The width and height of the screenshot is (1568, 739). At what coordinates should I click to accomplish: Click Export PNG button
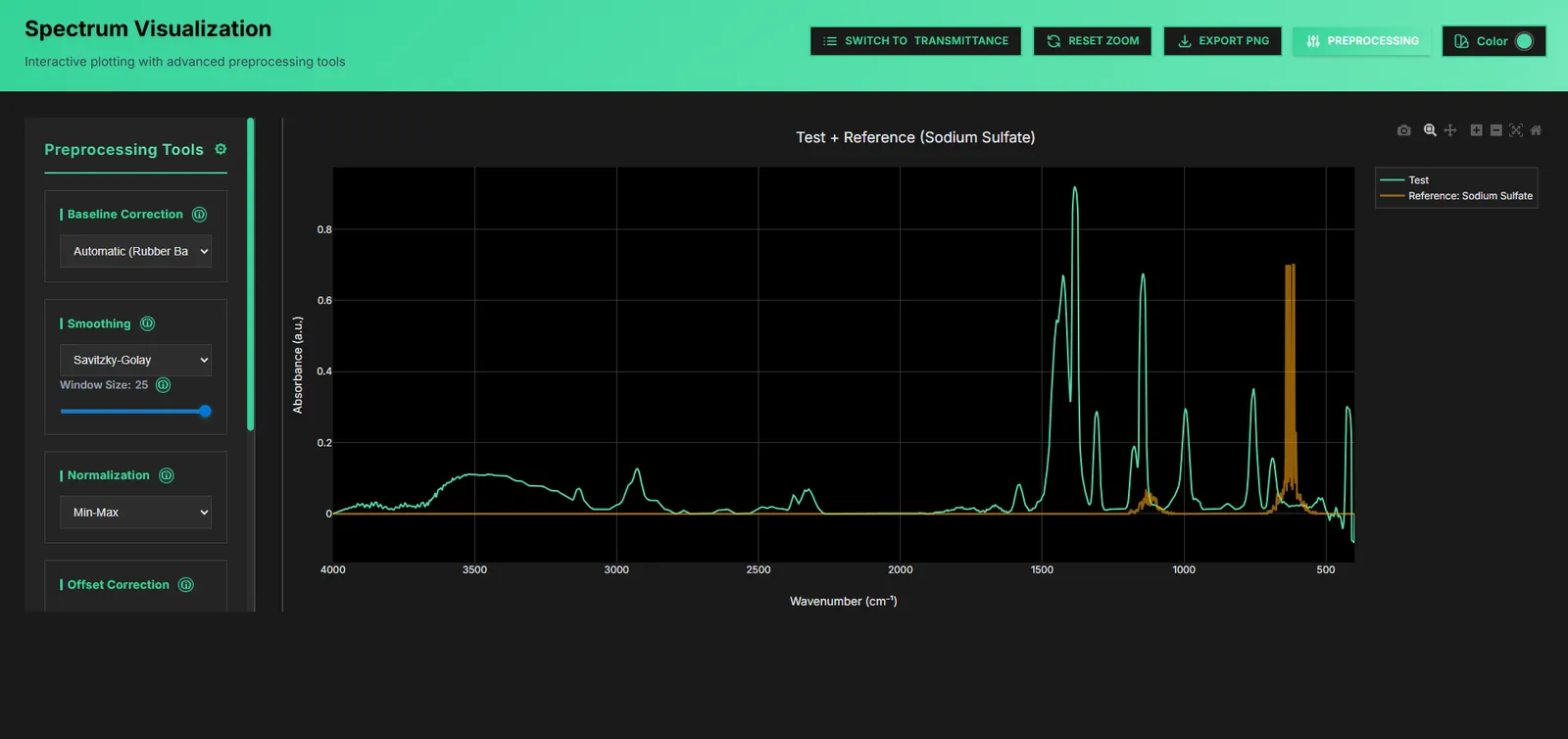pyautogui.click(x=1223, y=41)
